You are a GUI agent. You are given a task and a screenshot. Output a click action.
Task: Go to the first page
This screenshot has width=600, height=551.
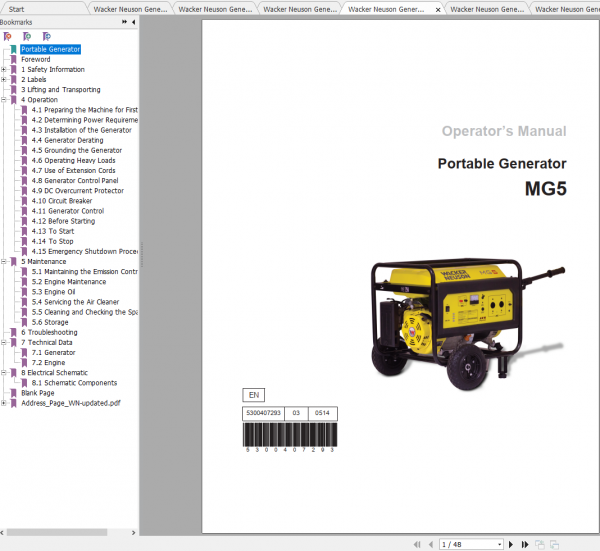coord(417,544)
